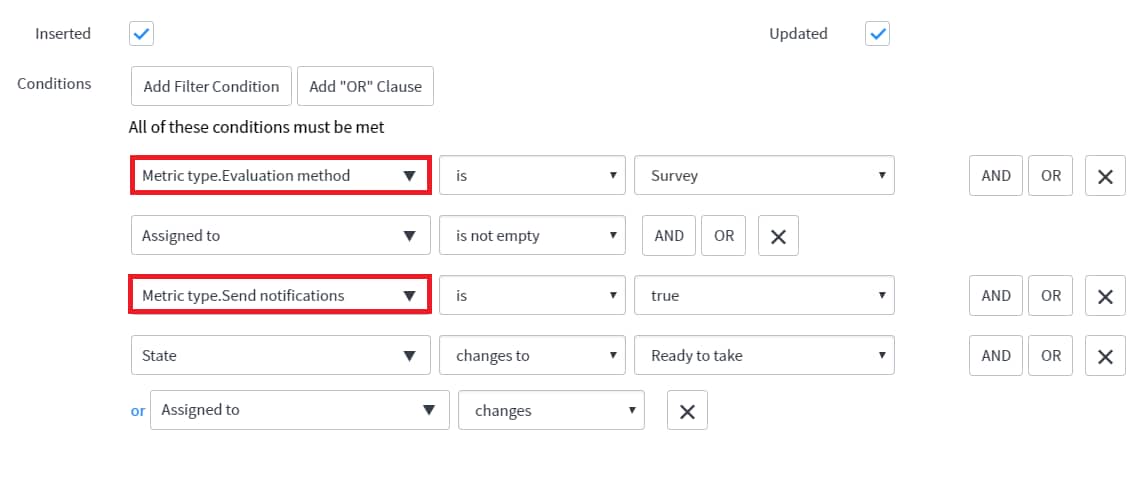Toggle the Updated checkbox
Image resolution: width=1136 pixels, height=484 pixels.
(877, 33)
